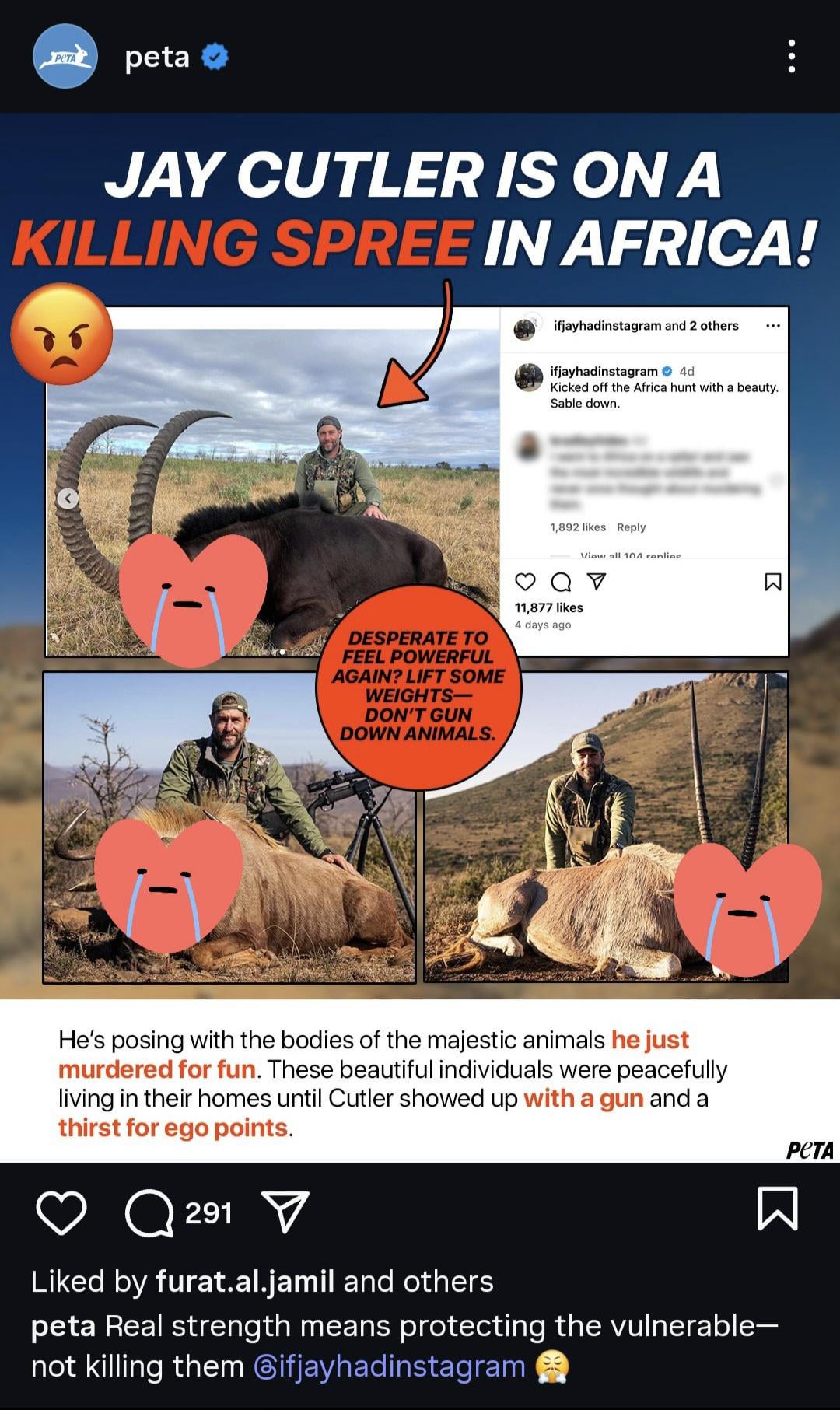Open the three-dot post options menu
This screenshot has width=840, height=1410.
coord(791,57)
